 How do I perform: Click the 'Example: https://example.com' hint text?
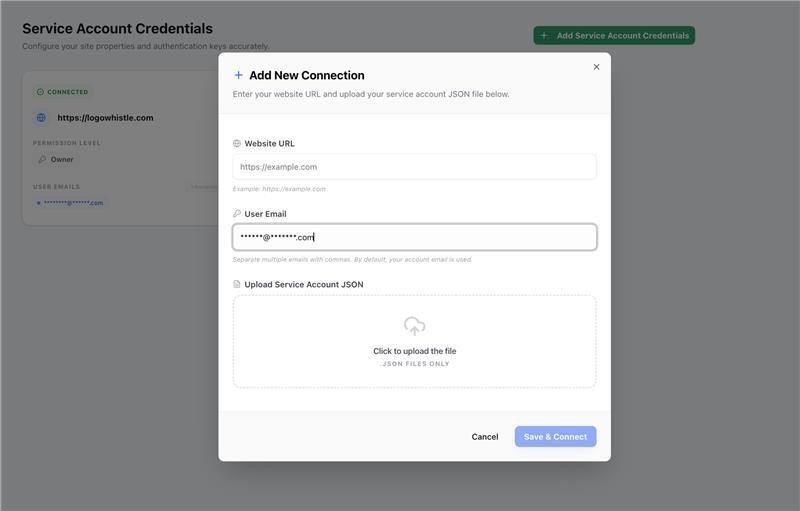pos(279,189)
